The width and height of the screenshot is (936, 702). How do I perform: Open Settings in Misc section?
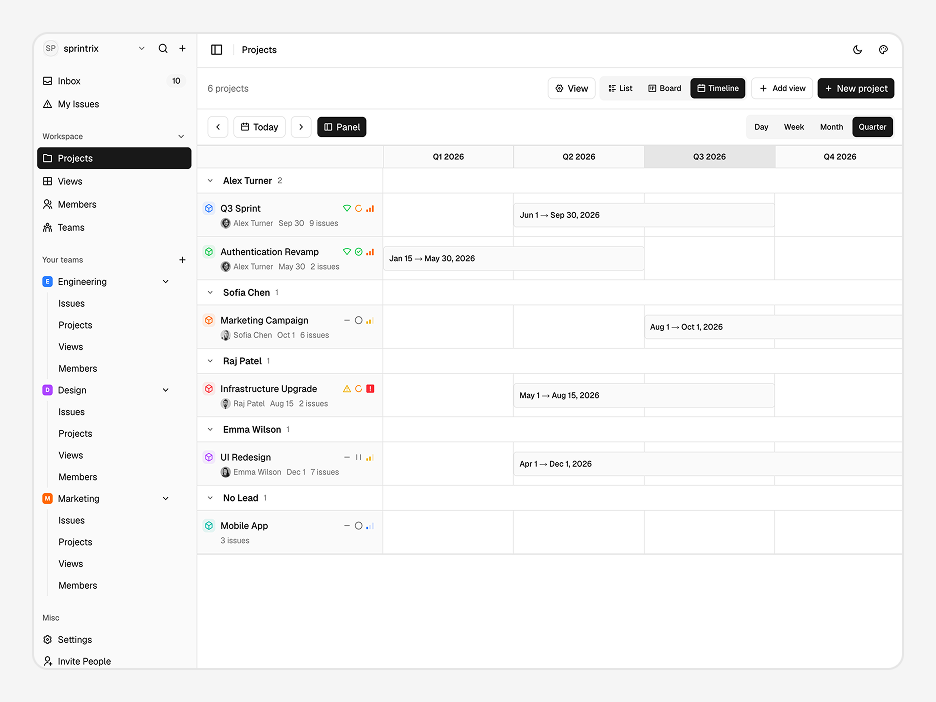click(114, 639)
